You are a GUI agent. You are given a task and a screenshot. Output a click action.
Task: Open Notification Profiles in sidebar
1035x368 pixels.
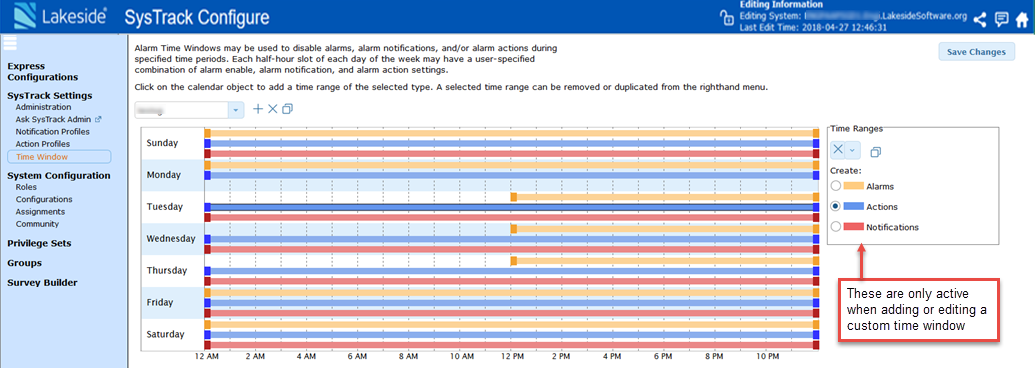pos(53,132)
